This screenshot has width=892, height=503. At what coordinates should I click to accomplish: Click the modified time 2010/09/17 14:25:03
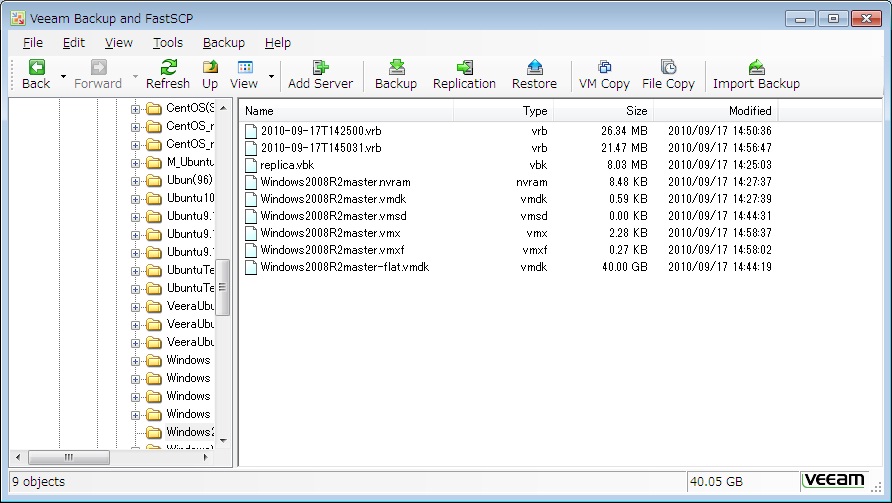tap(720, 165)
